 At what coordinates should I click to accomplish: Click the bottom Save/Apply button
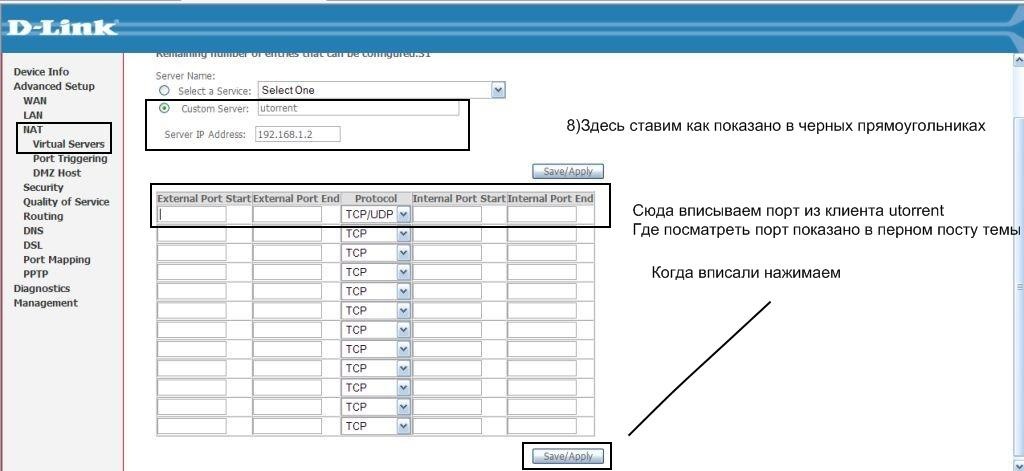point(568,456)
